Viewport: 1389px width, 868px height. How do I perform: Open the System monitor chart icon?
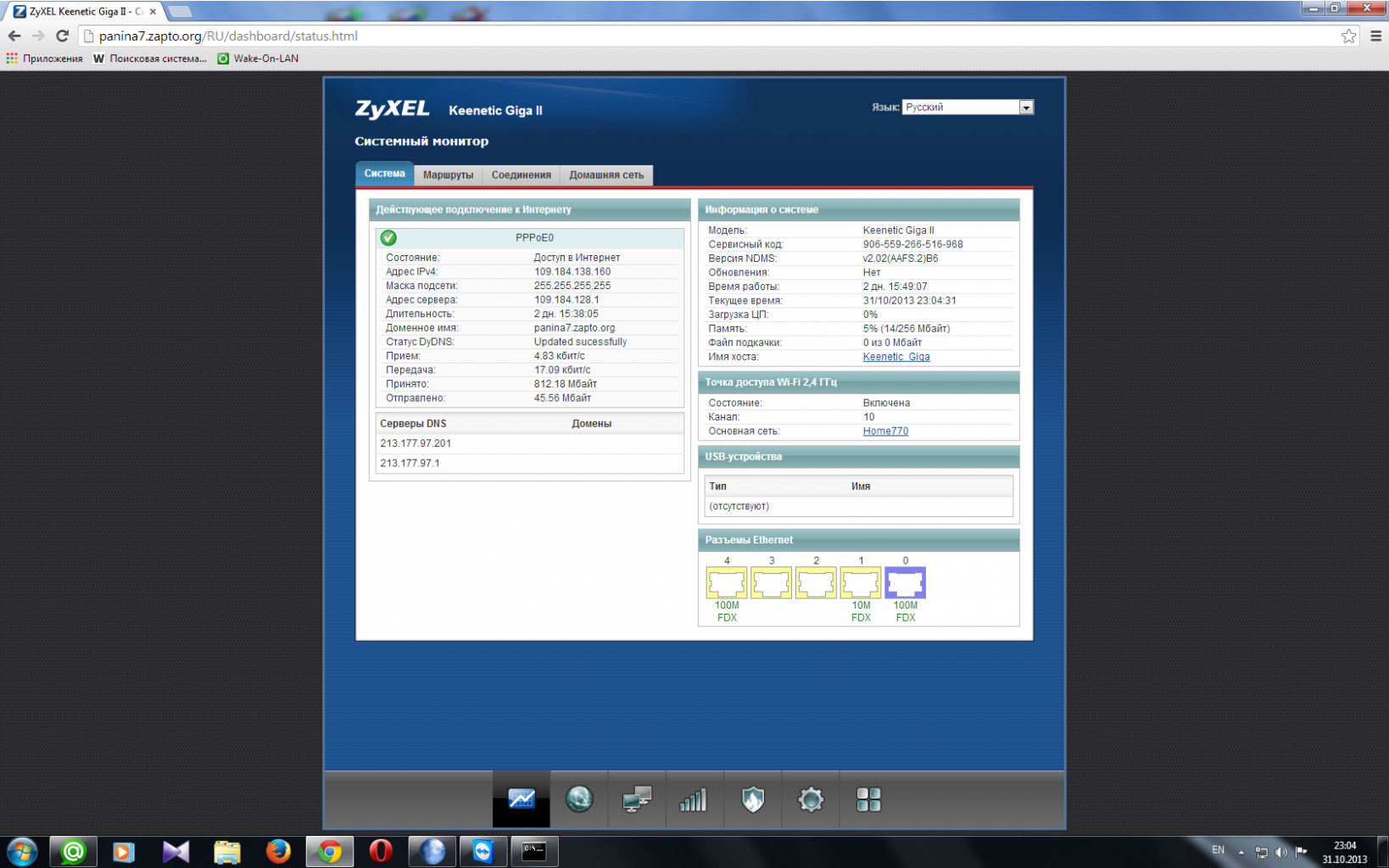(x=522, y=798)
